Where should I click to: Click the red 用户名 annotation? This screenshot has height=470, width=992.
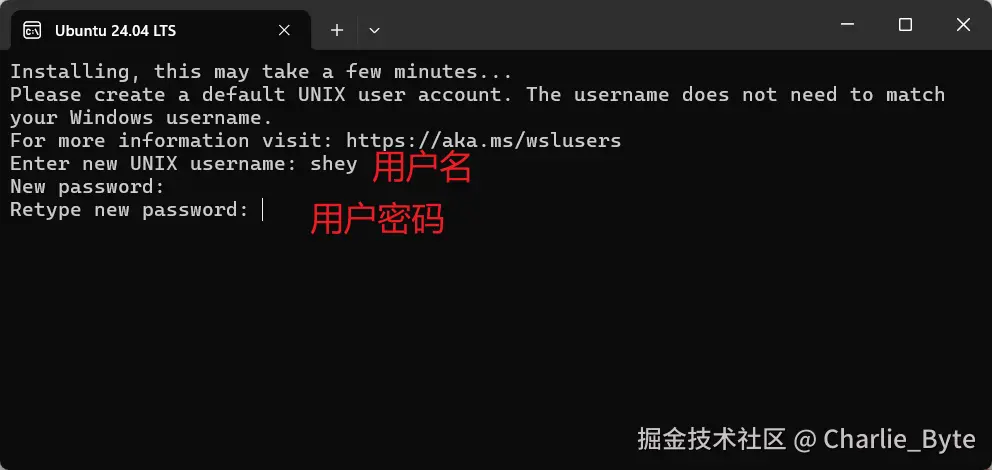[422, 168]
